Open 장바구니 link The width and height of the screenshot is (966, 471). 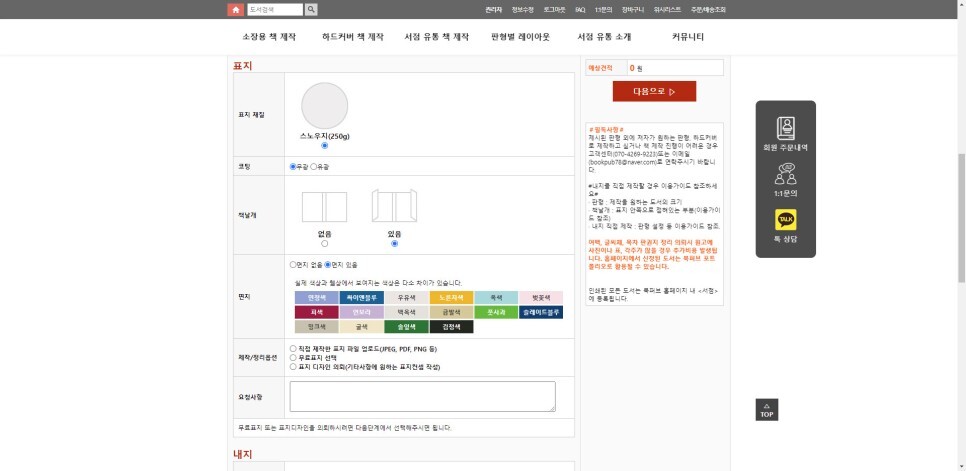pos(633,10)
